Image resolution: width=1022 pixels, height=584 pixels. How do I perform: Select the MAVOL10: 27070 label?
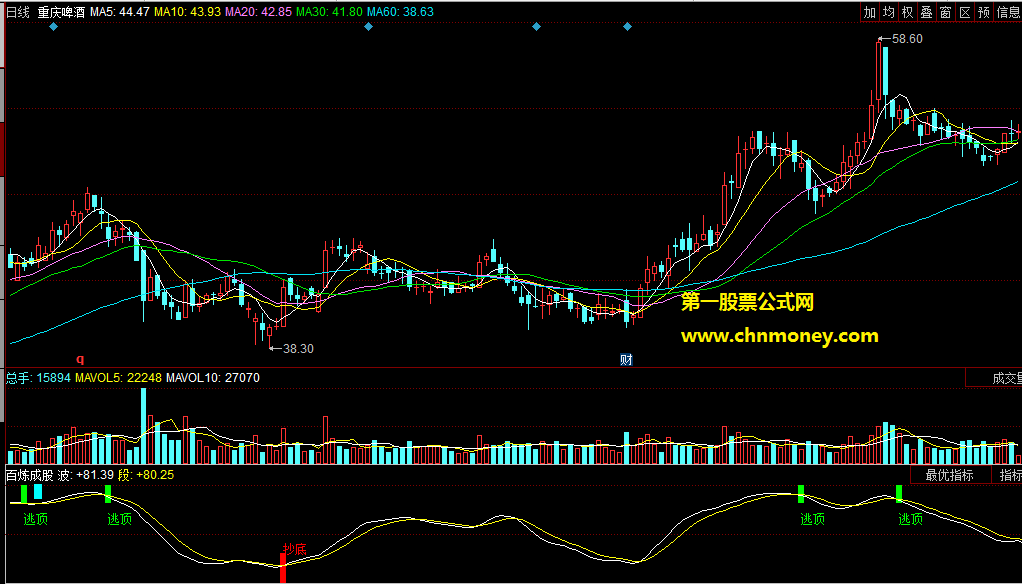[x=213, y=377]
